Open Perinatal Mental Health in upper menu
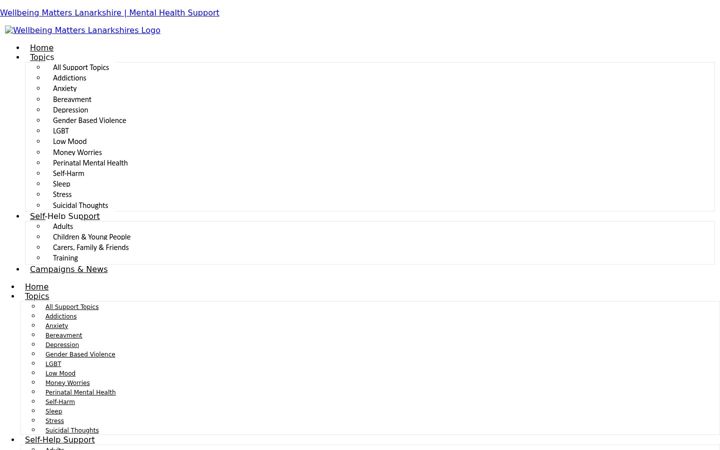This screenshot has height=450, width=720. (x=90, y=163)
